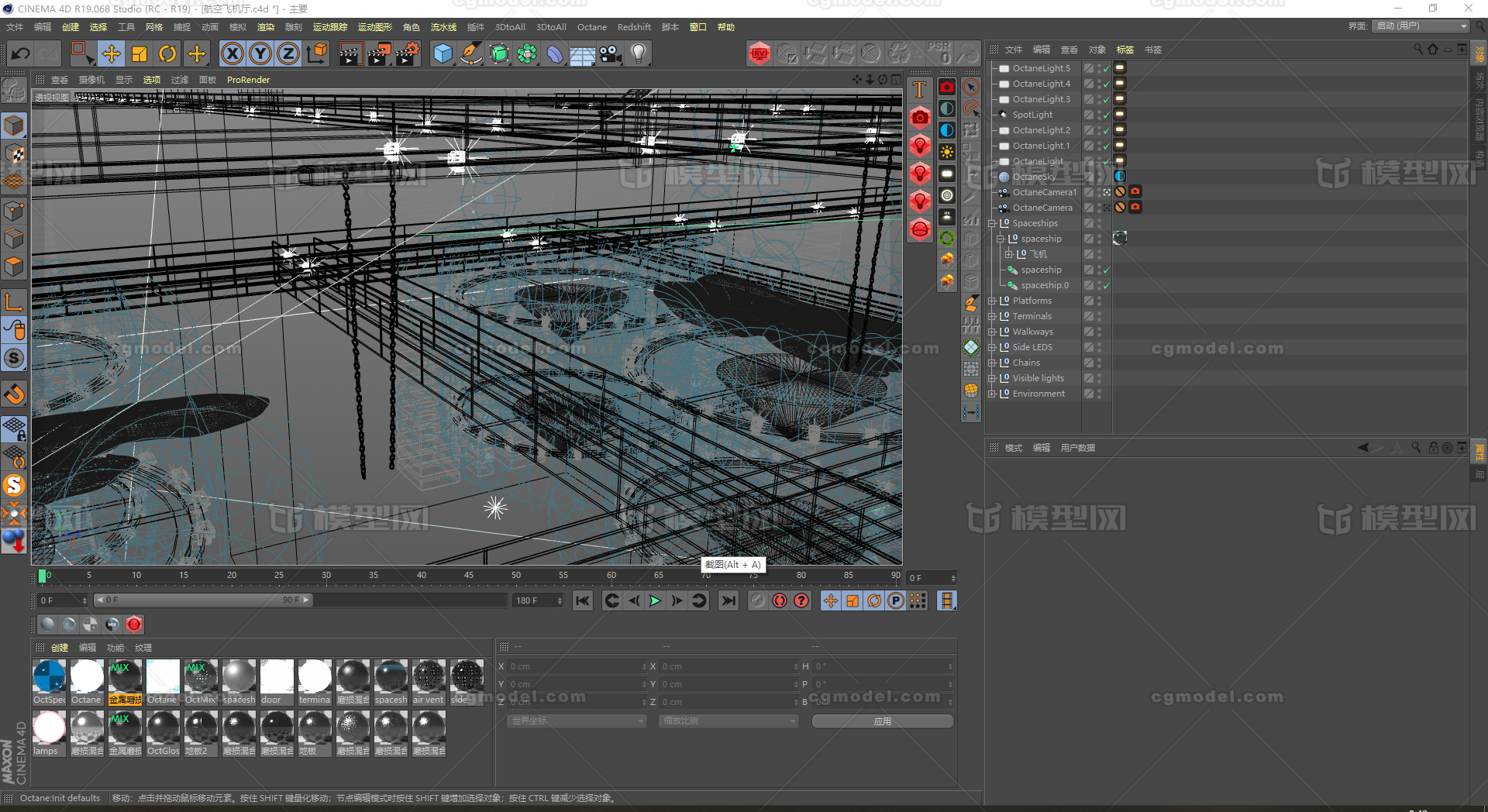This screenshot has height=812, width=1488.
Task: Open the 界面 layout dropdown
Action: (1421, 26)
